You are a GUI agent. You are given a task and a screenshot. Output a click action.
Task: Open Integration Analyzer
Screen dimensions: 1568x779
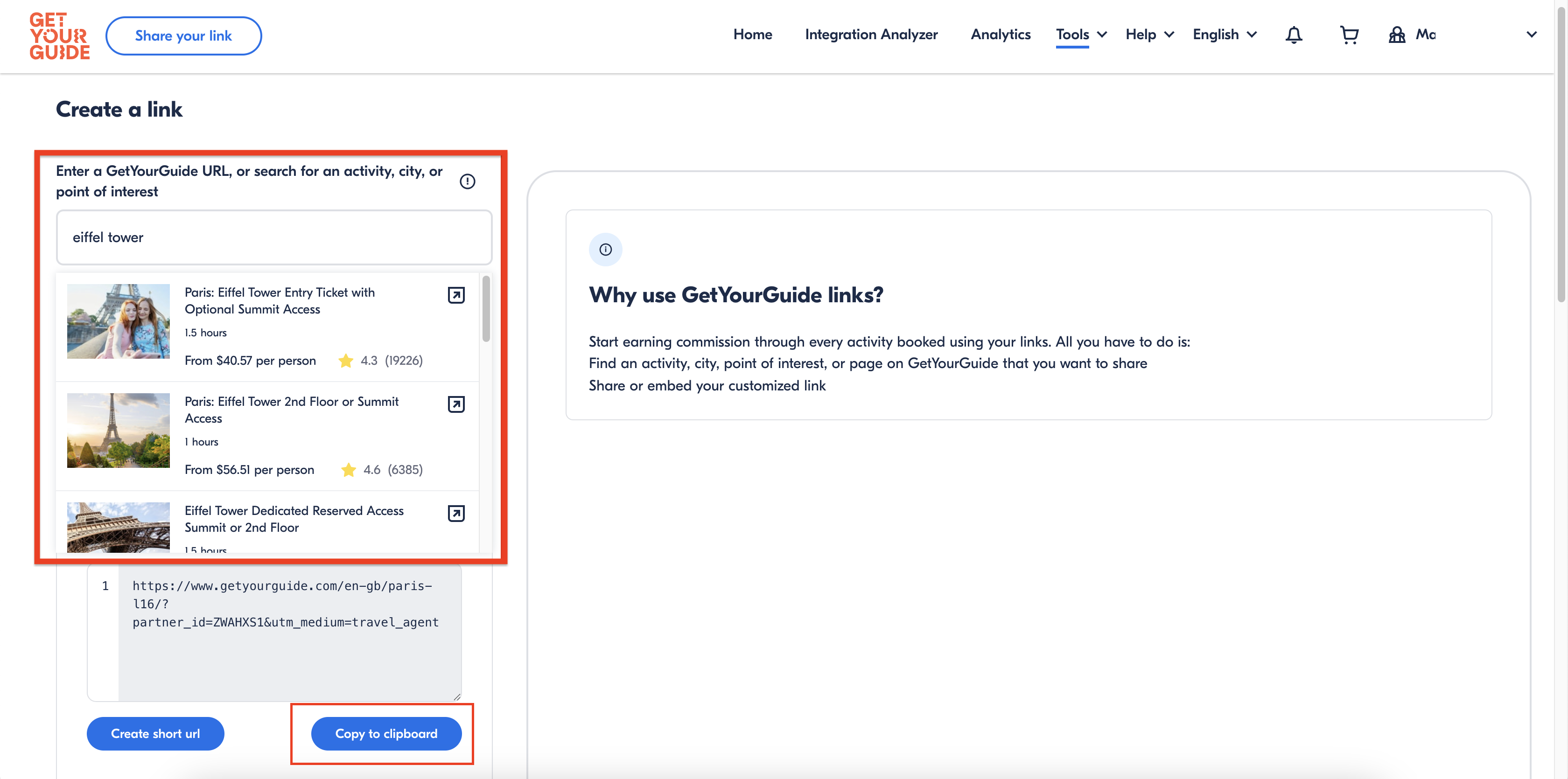(871, 35)
